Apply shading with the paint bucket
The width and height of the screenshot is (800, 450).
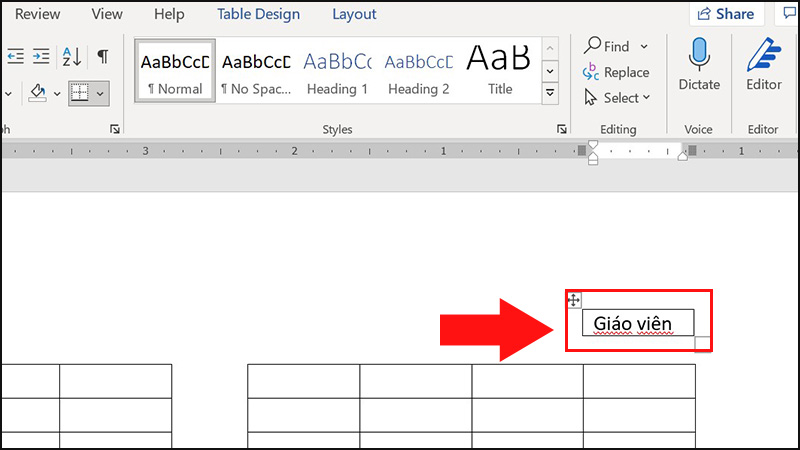(x=38, y=93)
